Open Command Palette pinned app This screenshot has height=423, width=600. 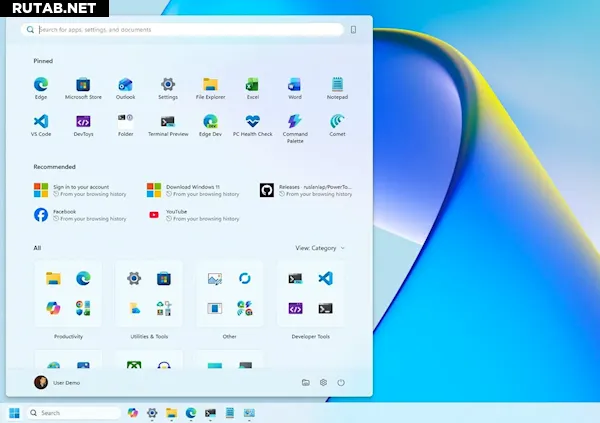[x=295, y=123]
